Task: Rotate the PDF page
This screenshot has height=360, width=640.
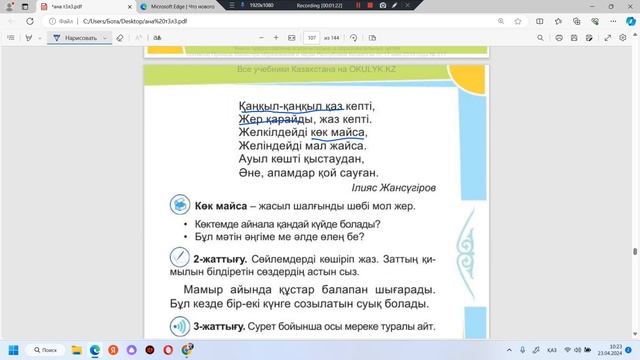Action: click(x=353, y=38)
